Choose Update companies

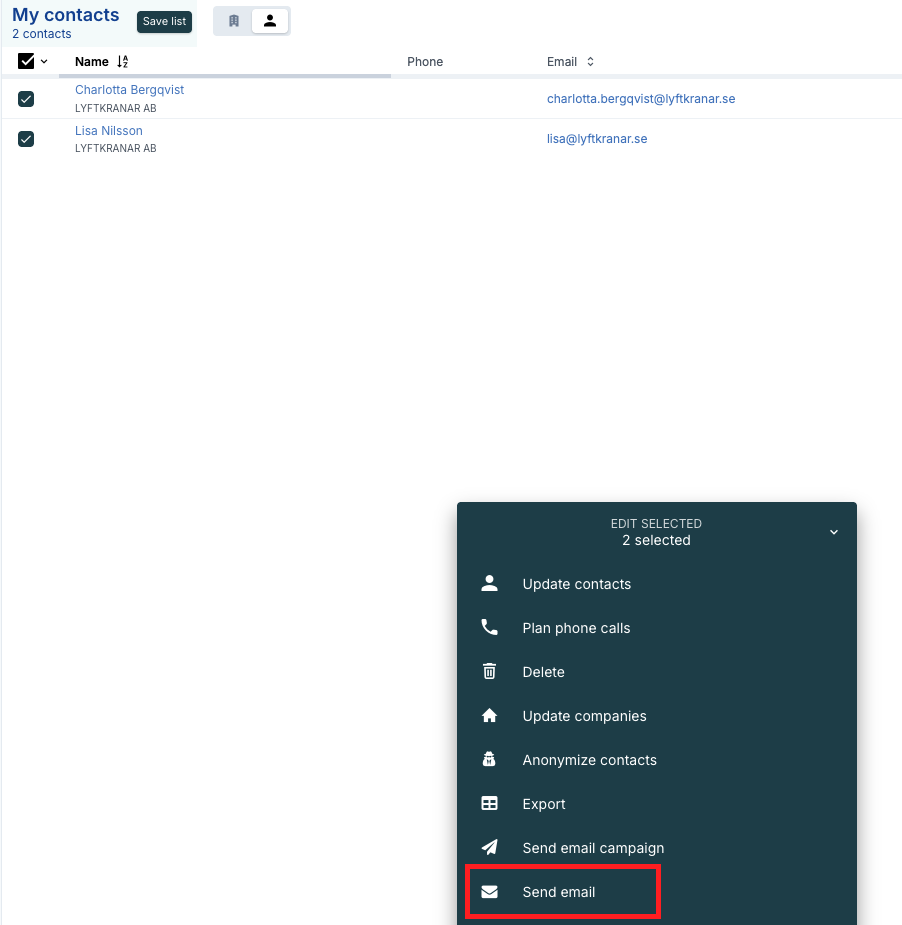pos(657,716)
